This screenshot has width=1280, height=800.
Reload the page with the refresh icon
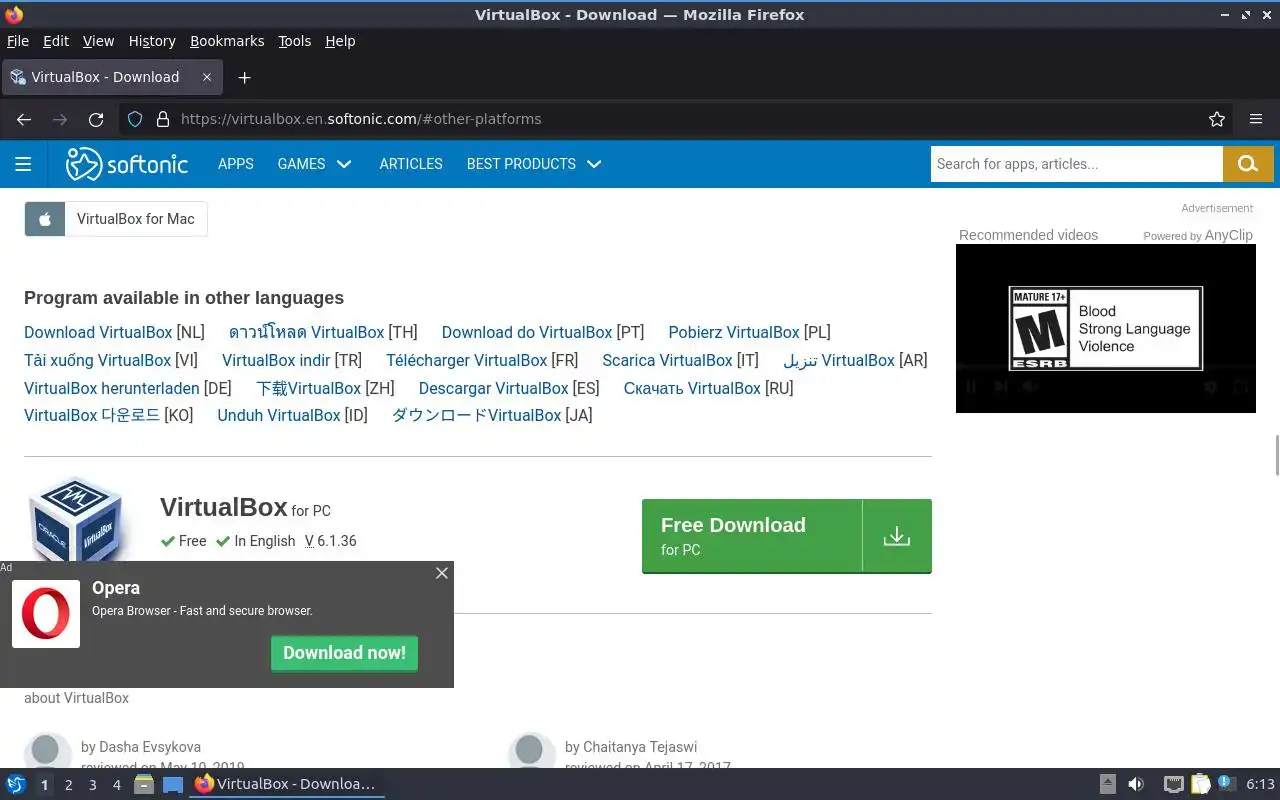point(96,119)
